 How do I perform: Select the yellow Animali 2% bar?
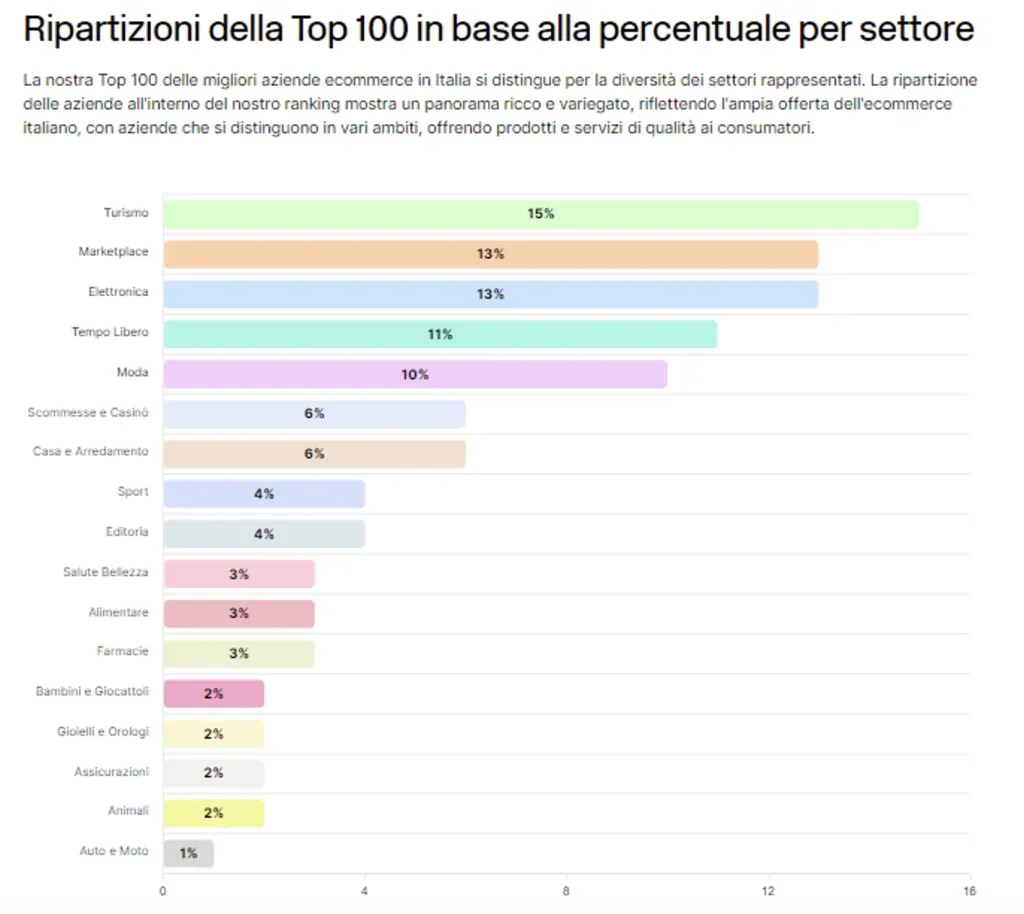click(x=214, y=813)
